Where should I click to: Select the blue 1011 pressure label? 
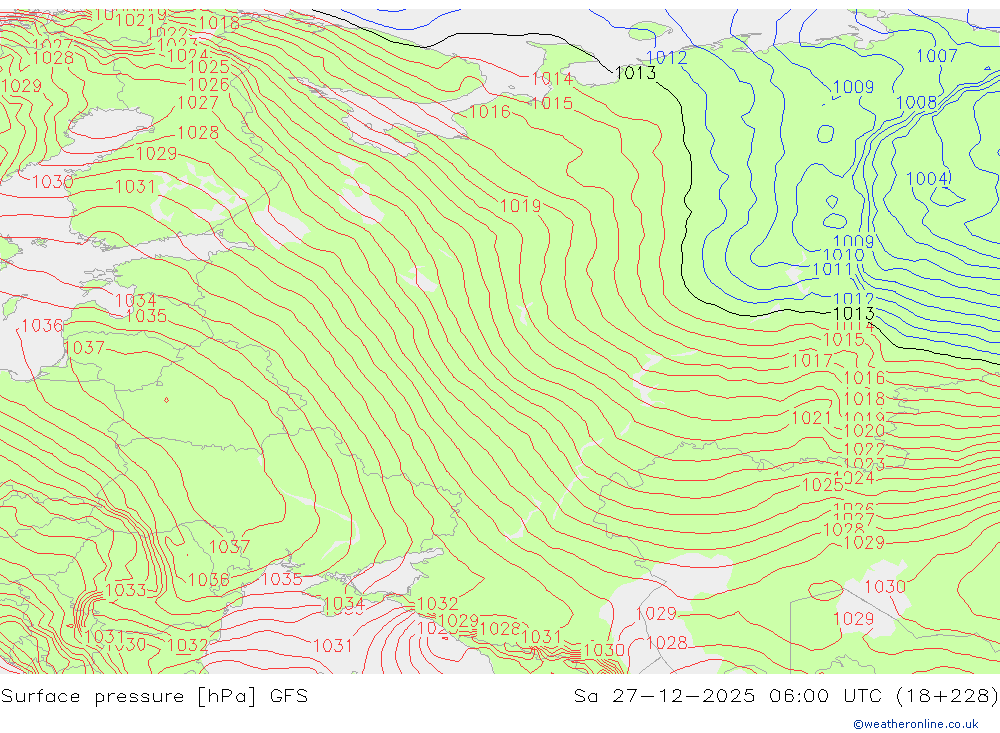click(x=833, y=270)
